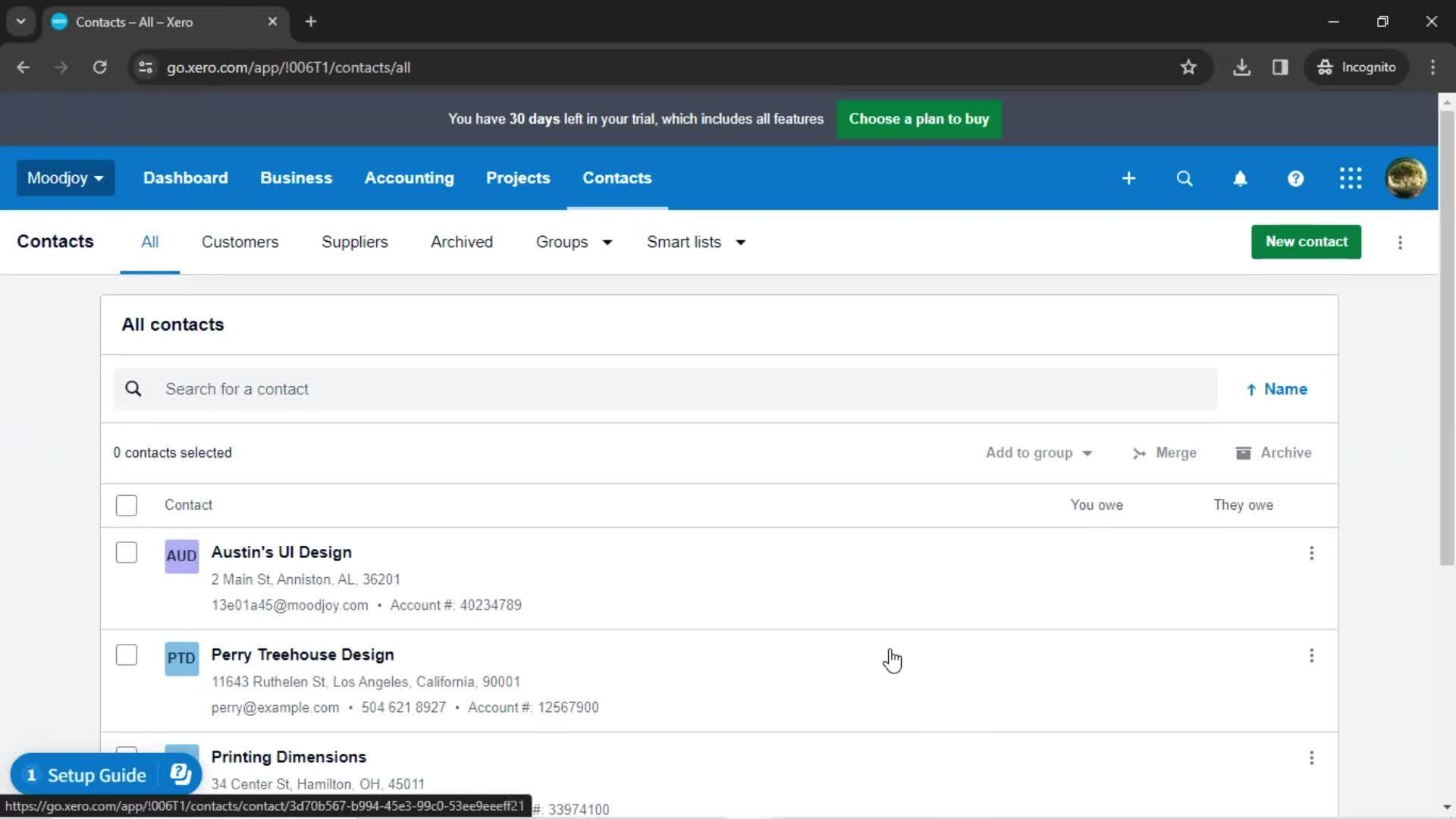Go to the Dashboard menu
This screenshot has width=1456, height=819.
click(185, 178)
